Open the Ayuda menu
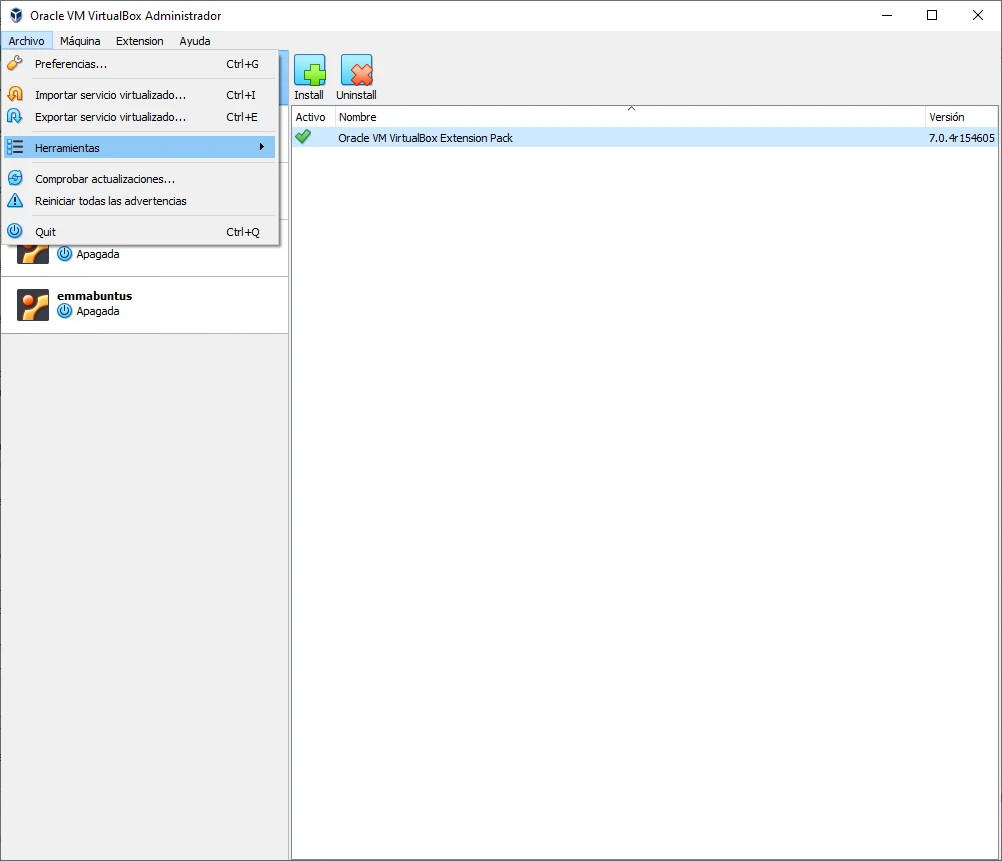The height and width of the screenshot is (861, 1002). coord(195,41)
